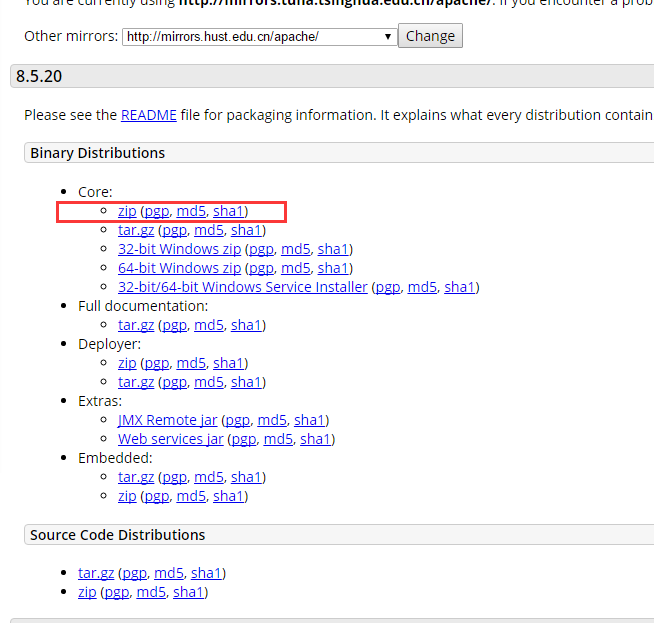The height and width of the screenshot is (624, 655).
Task: Open sha1 link for Embedded tar.gz
Action: 246,477
